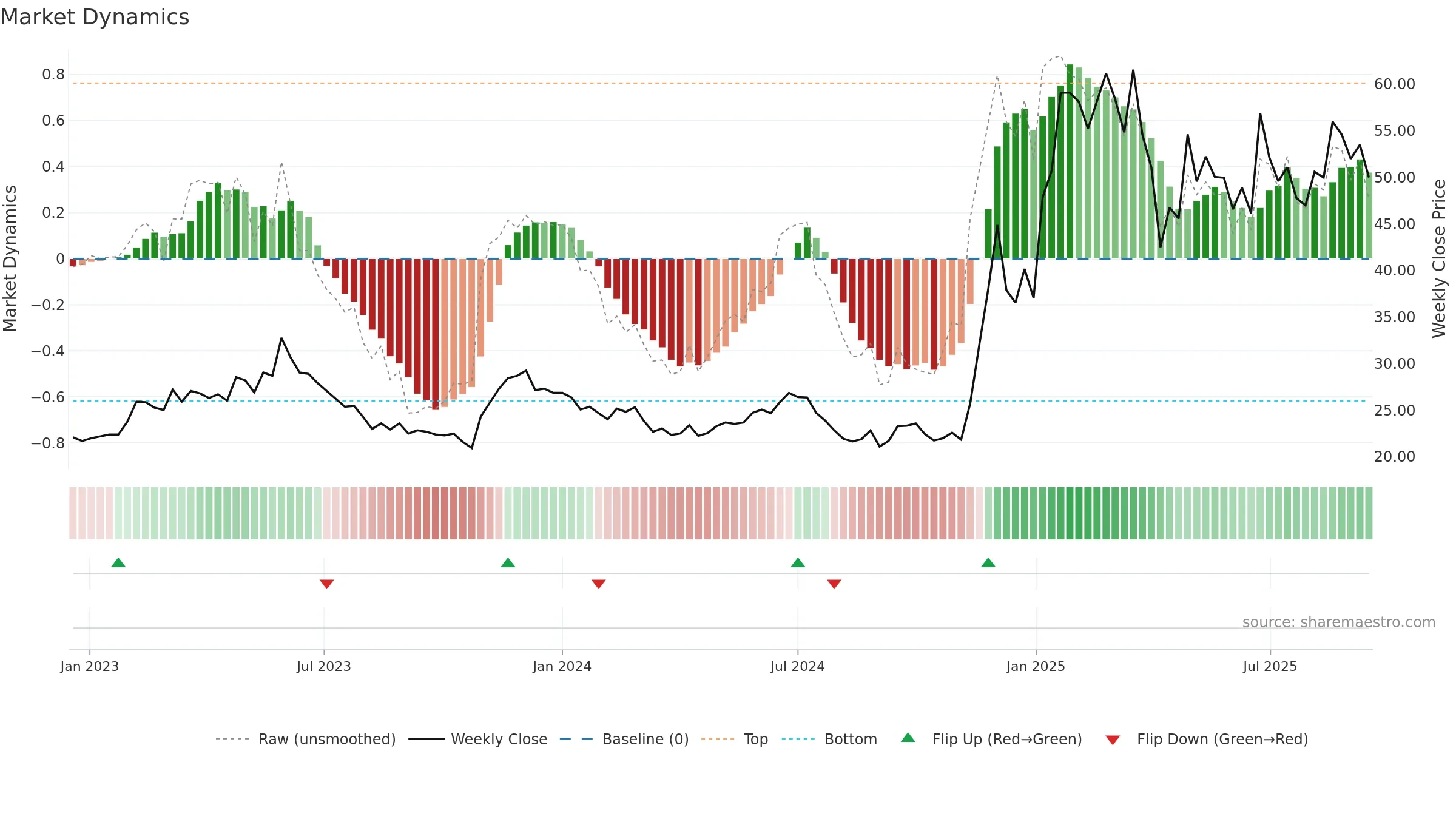Click the −0.4 left axis tick
The width and height of the screenshot is (1456, 819).
coord(48,351)
